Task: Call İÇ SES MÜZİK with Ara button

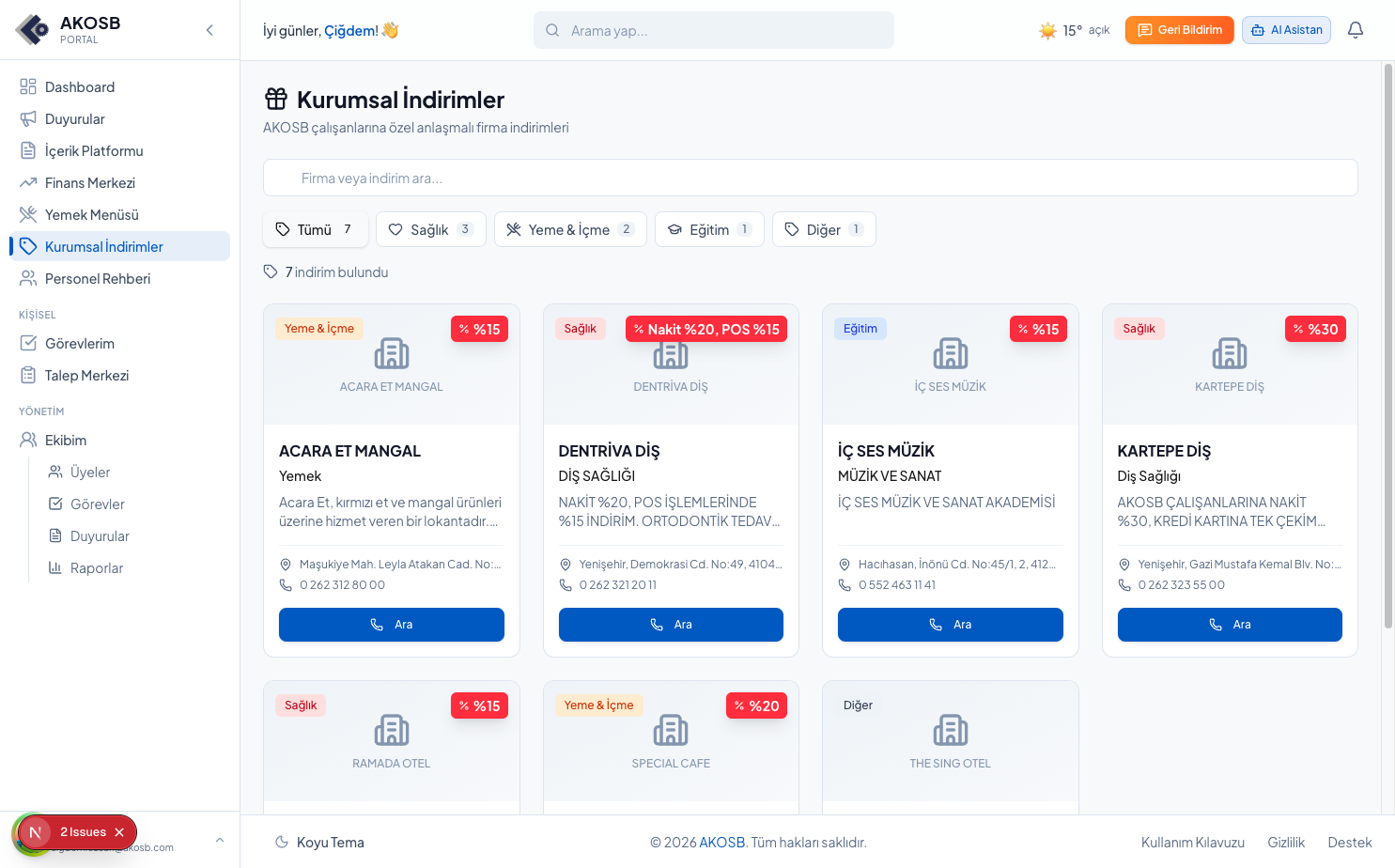Action: point(951,625)
